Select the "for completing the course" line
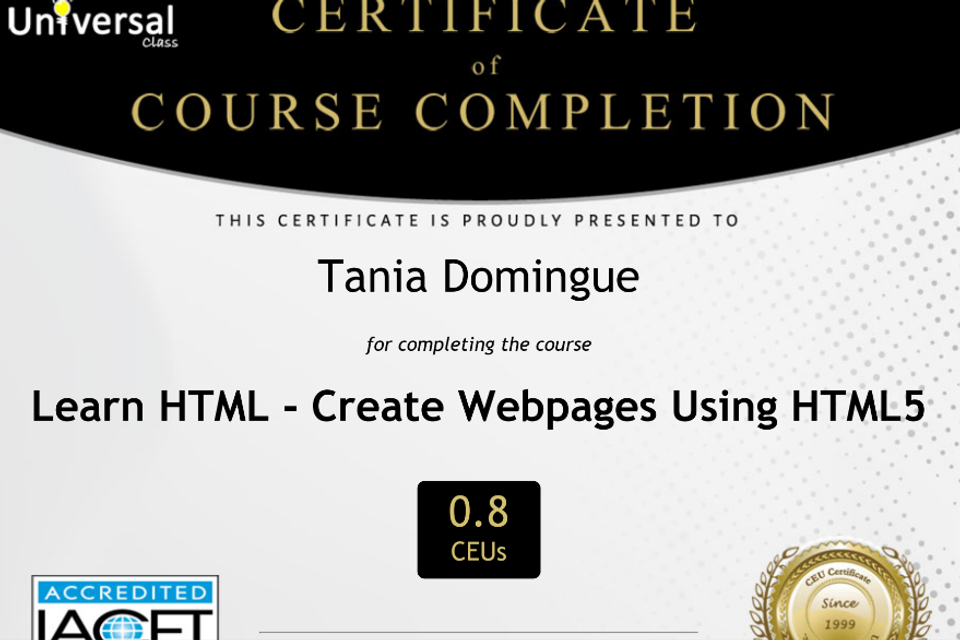960x640 pixels. [x=478, y=345]
